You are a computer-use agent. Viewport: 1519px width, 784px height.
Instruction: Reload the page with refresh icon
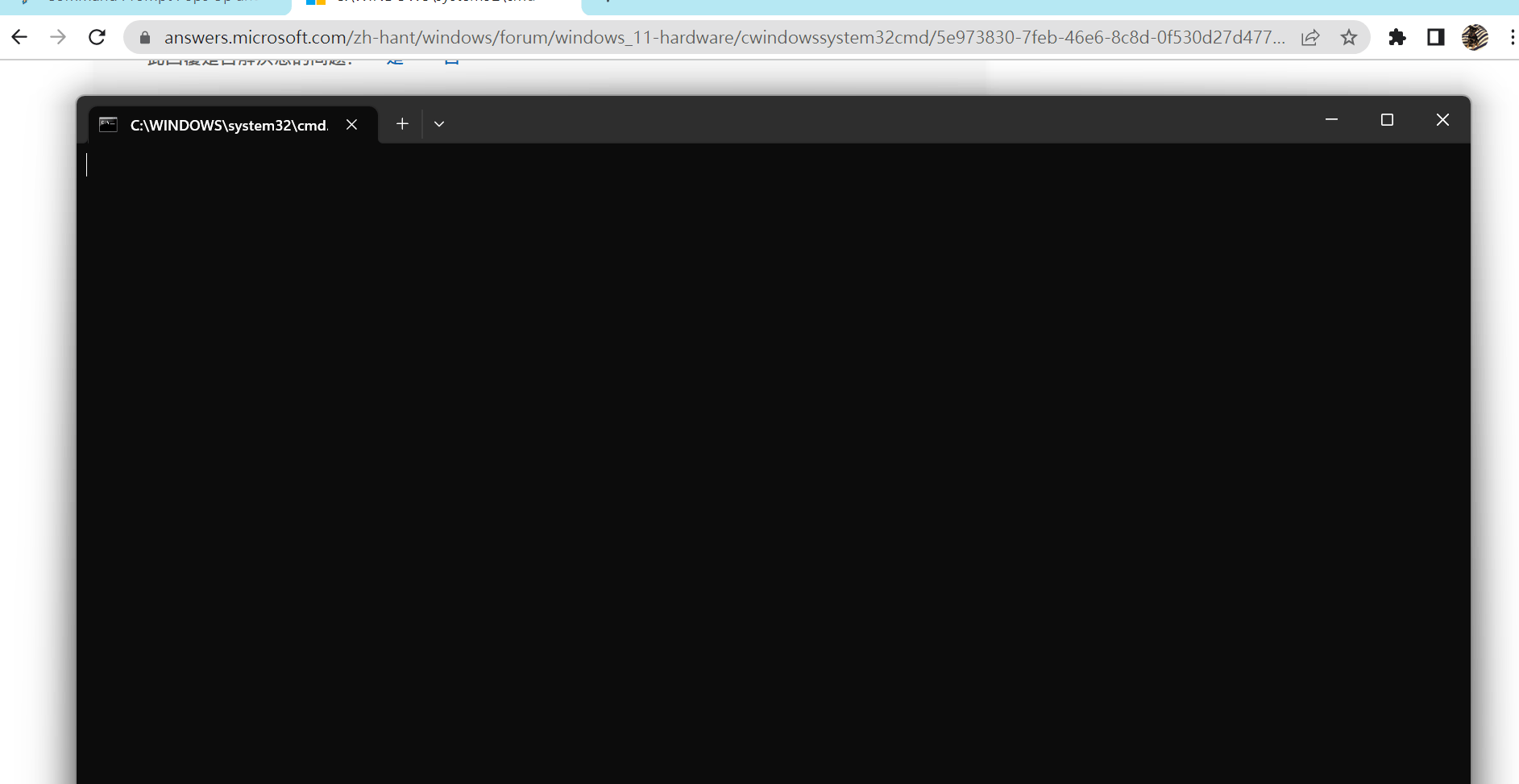[97, 37]
